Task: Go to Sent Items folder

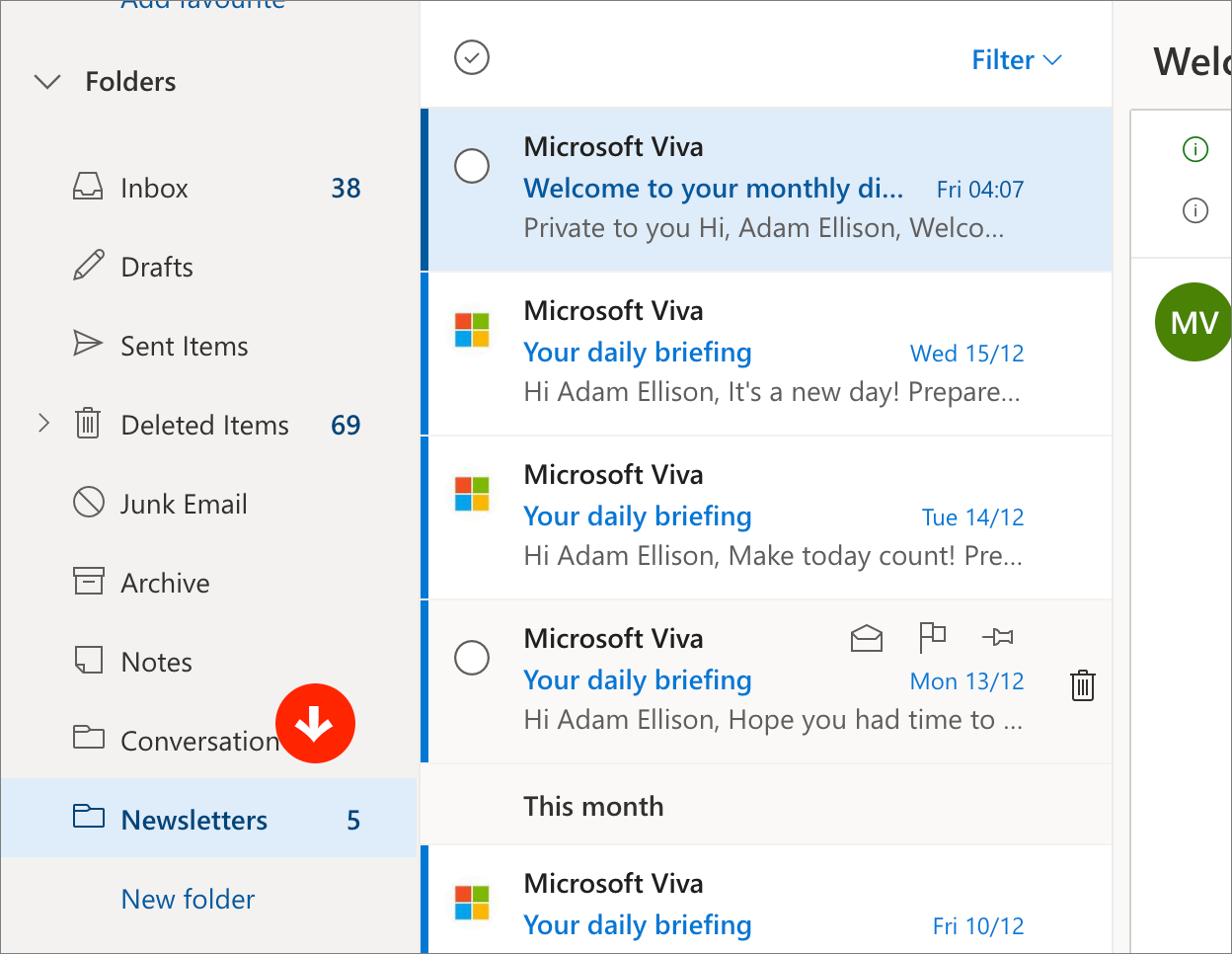Action: click(x=208, y=346)
